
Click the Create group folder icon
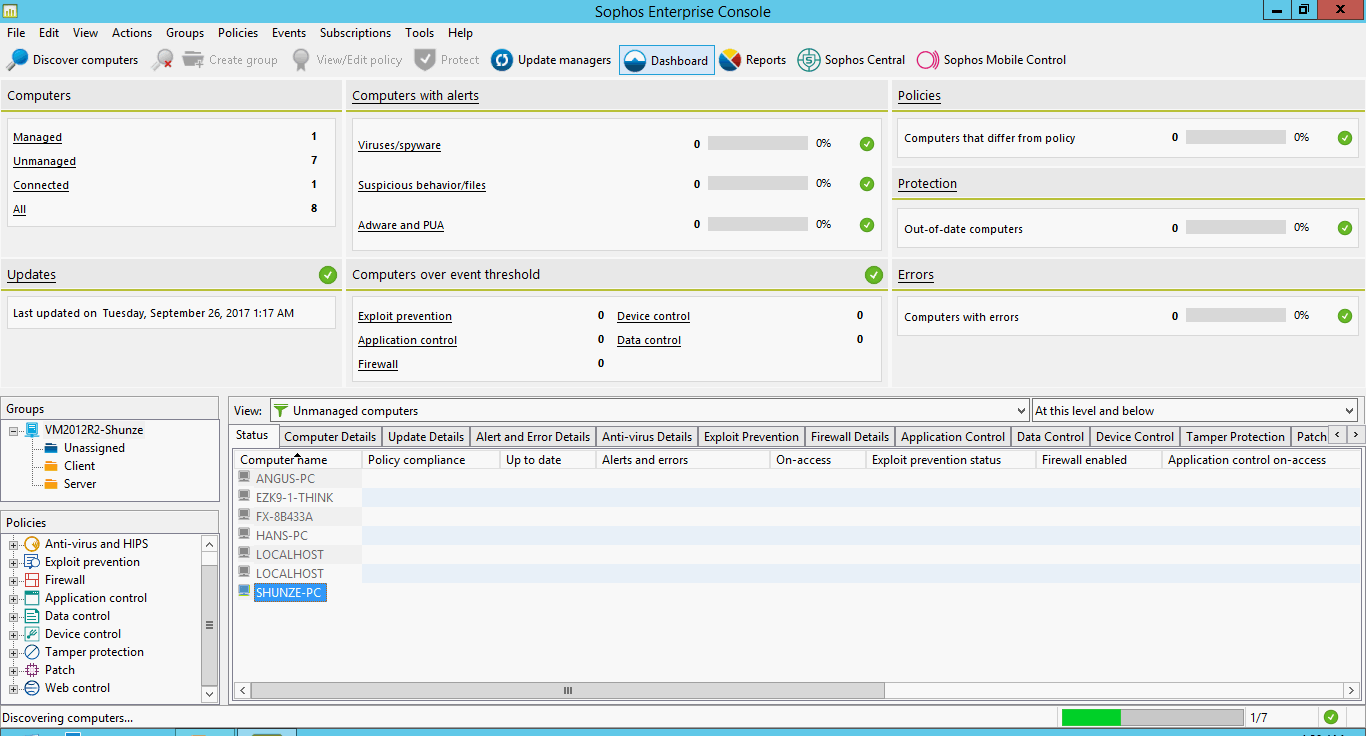pyautogui.click(x=193, y=60)
